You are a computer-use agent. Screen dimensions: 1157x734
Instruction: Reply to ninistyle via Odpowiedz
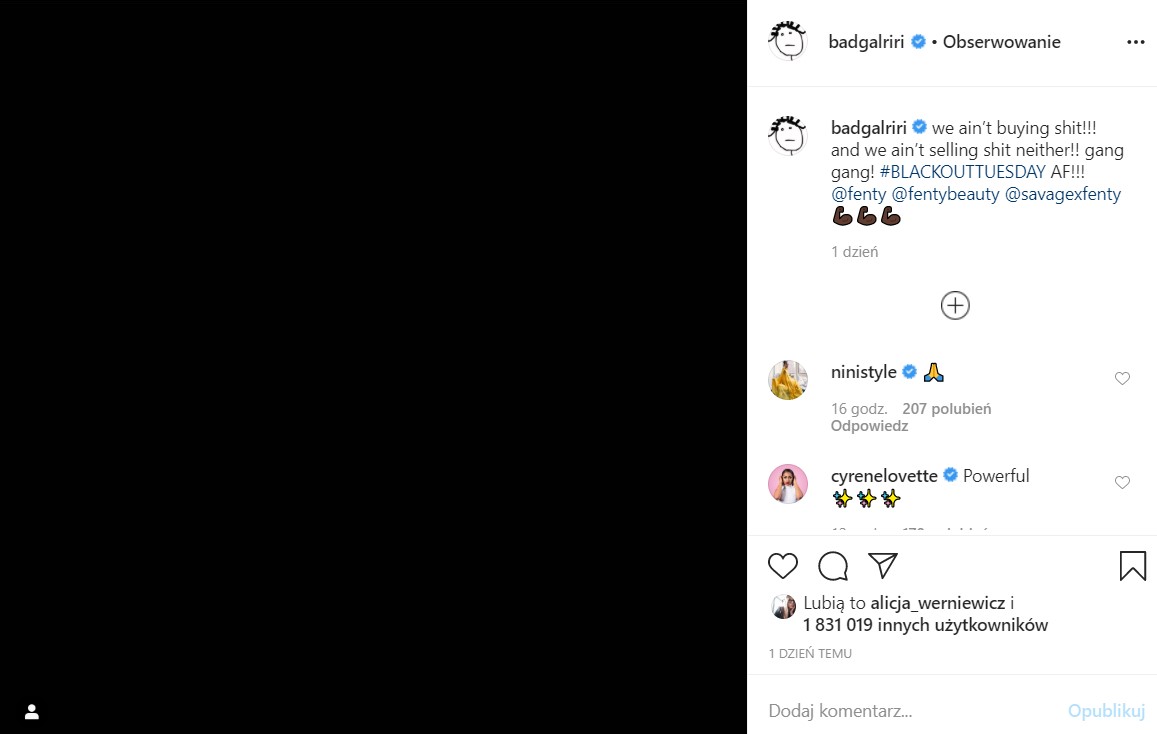pos(869,426)
